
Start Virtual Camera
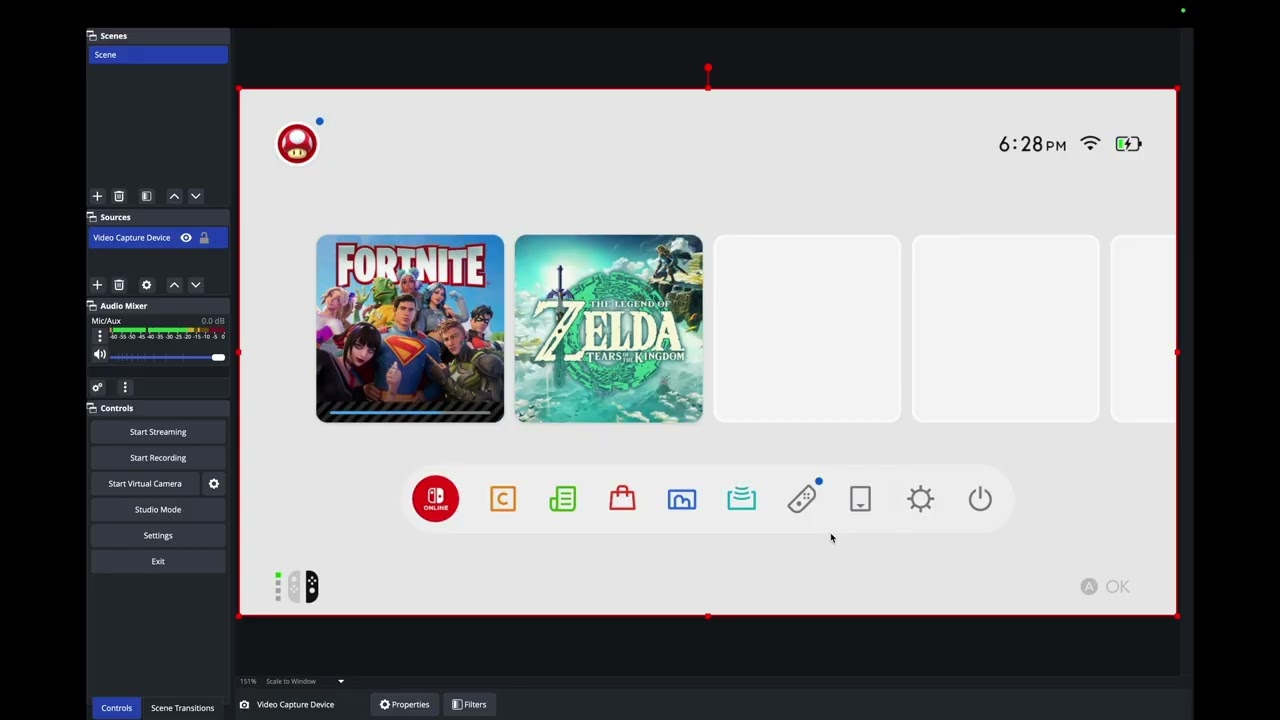[x=145, y=484]
